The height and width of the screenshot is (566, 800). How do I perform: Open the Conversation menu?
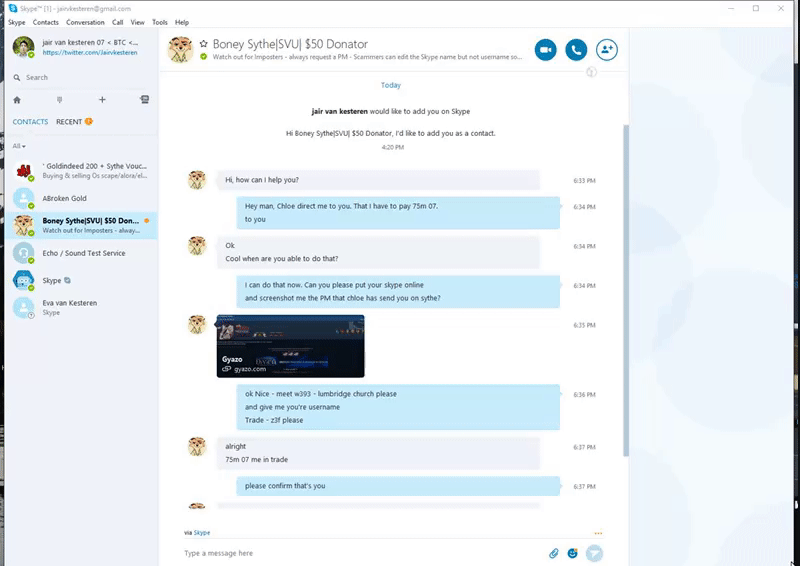pyautogui.click(x=85, y=22)
